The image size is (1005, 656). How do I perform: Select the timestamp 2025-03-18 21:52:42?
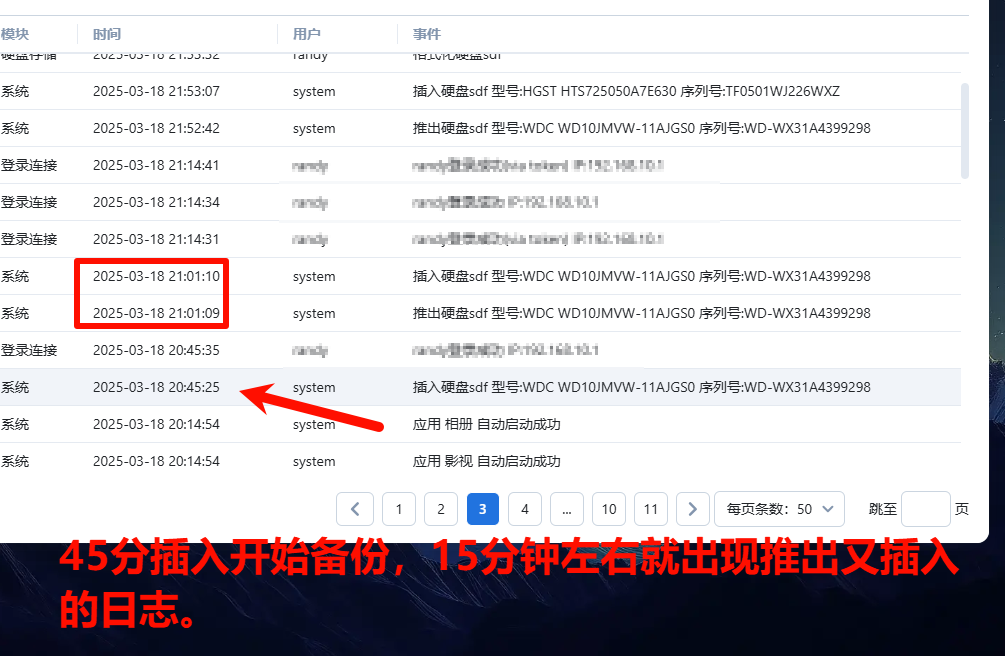pos(156,128)
